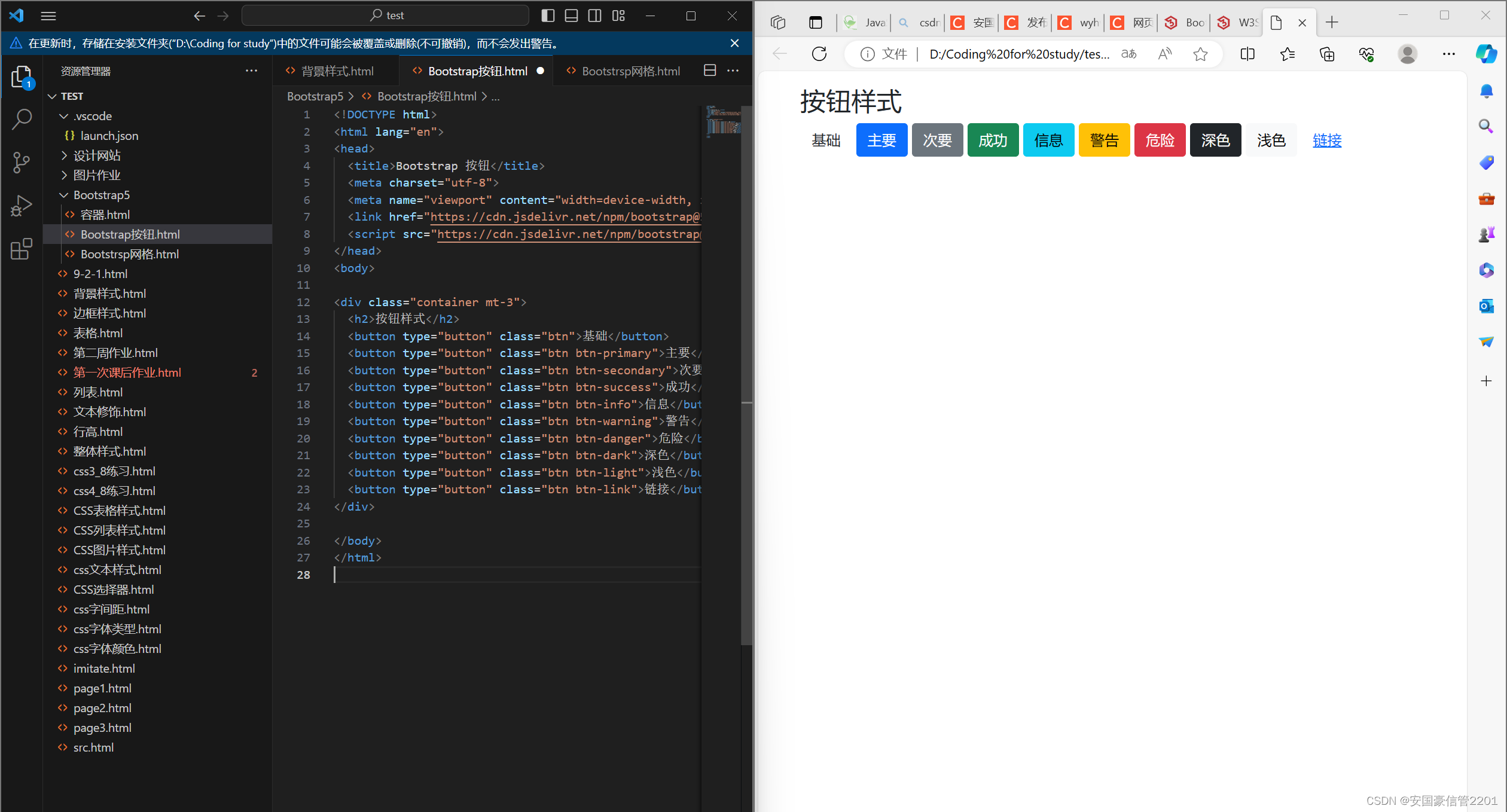Click the blue 主要 button
The height and width of the screenshot is (812, 1507).
tap(881, 141)
